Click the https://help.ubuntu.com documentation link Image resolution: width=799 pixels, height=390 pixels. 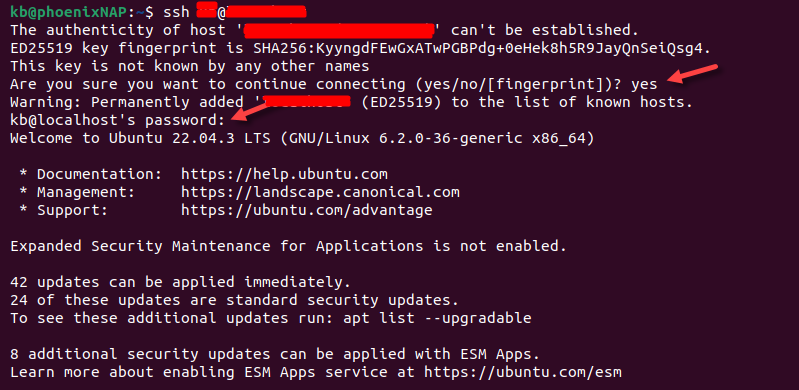pyautogui.click(x=284, y=174)
